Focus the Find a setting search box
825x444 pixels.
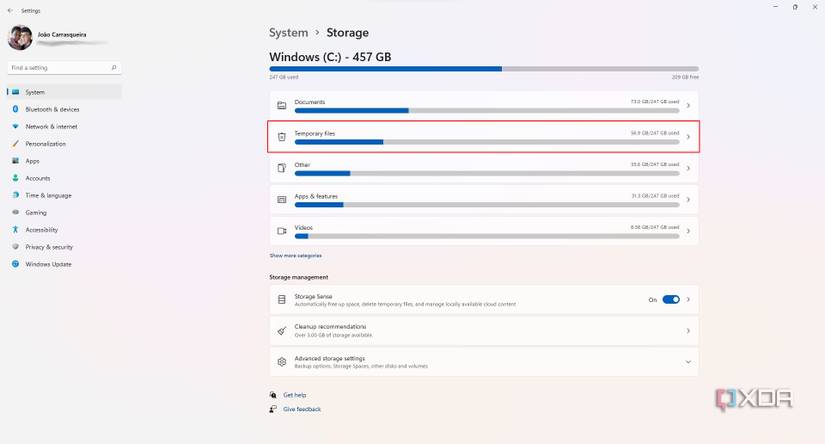64,67
